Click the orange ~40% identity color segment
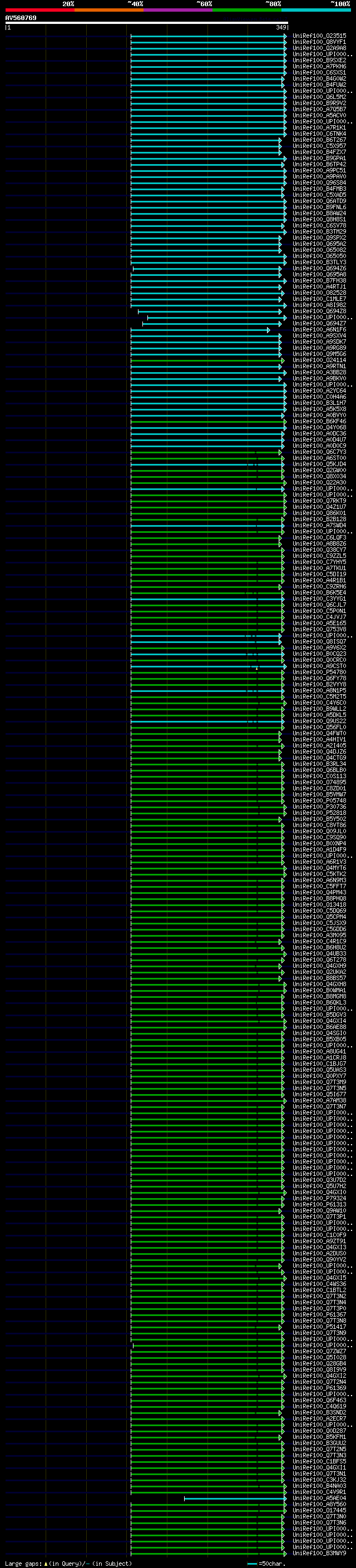356x1568 pixels. click(x=109, y=10)
